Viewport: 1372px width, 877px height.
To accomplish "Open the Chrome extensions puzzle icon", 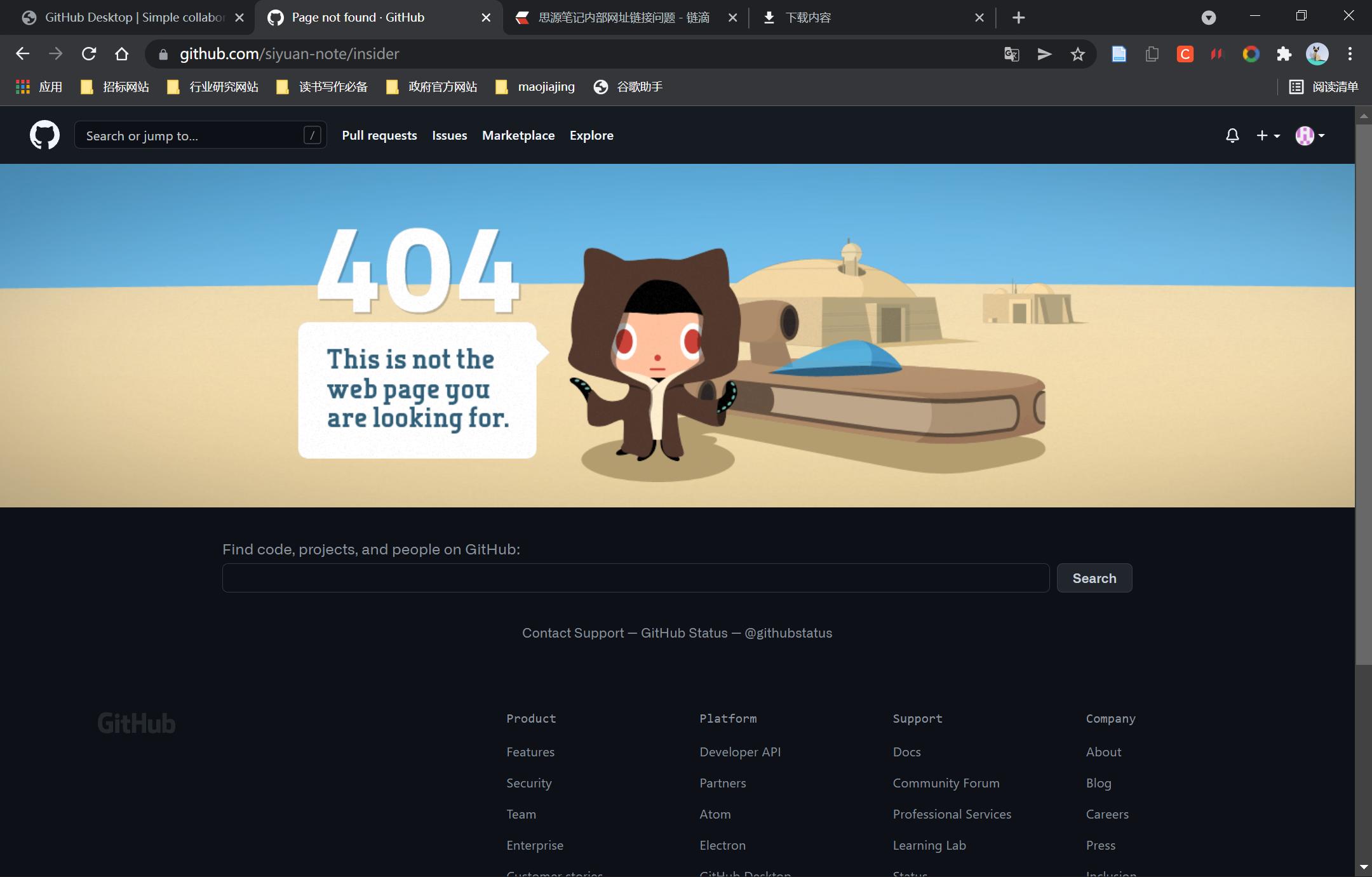I will click(1284, 55).
